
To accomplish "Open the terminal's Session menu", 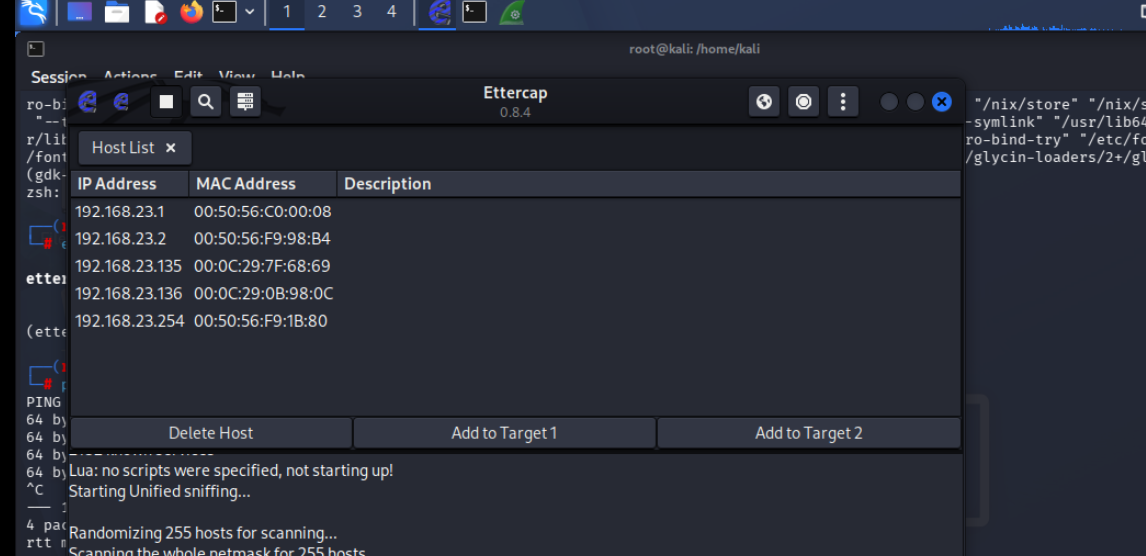I will pyautogui.click(x=58, y=76).
